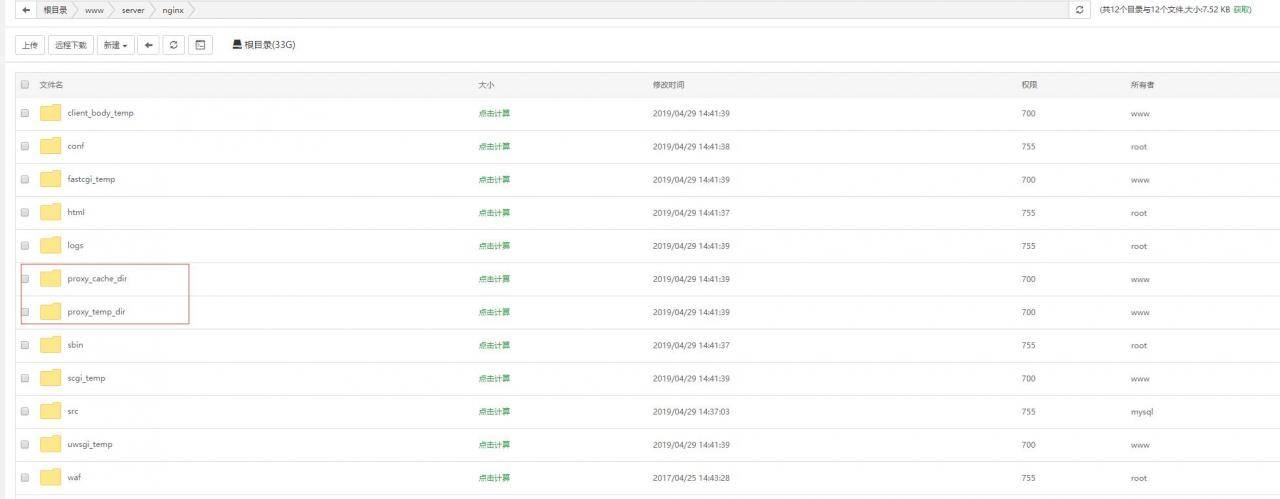
Task: Toggle the select-all checkbox in the 文件名 header
Action: point(25,85)
